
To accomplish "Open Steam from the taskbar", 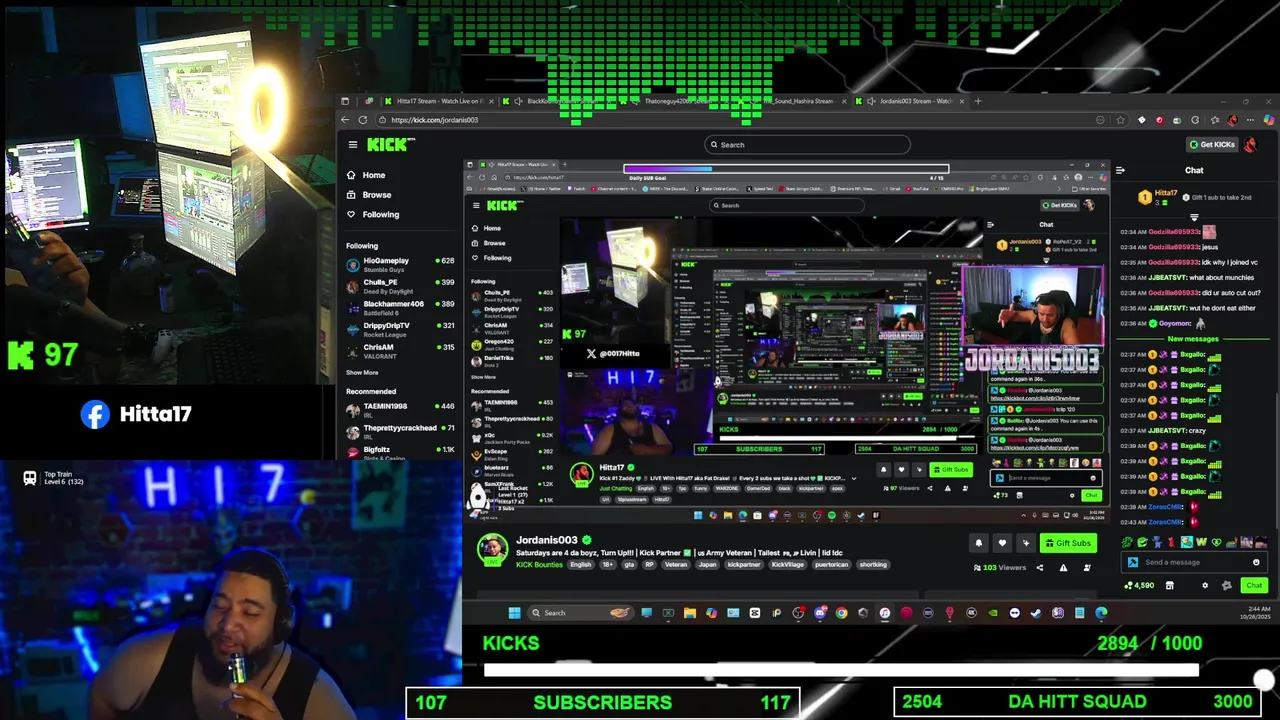I will coord(1036,613).
